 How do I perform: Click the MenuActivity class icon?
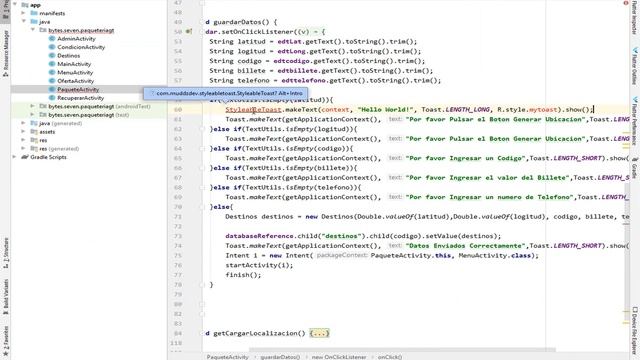pos(52,72)
